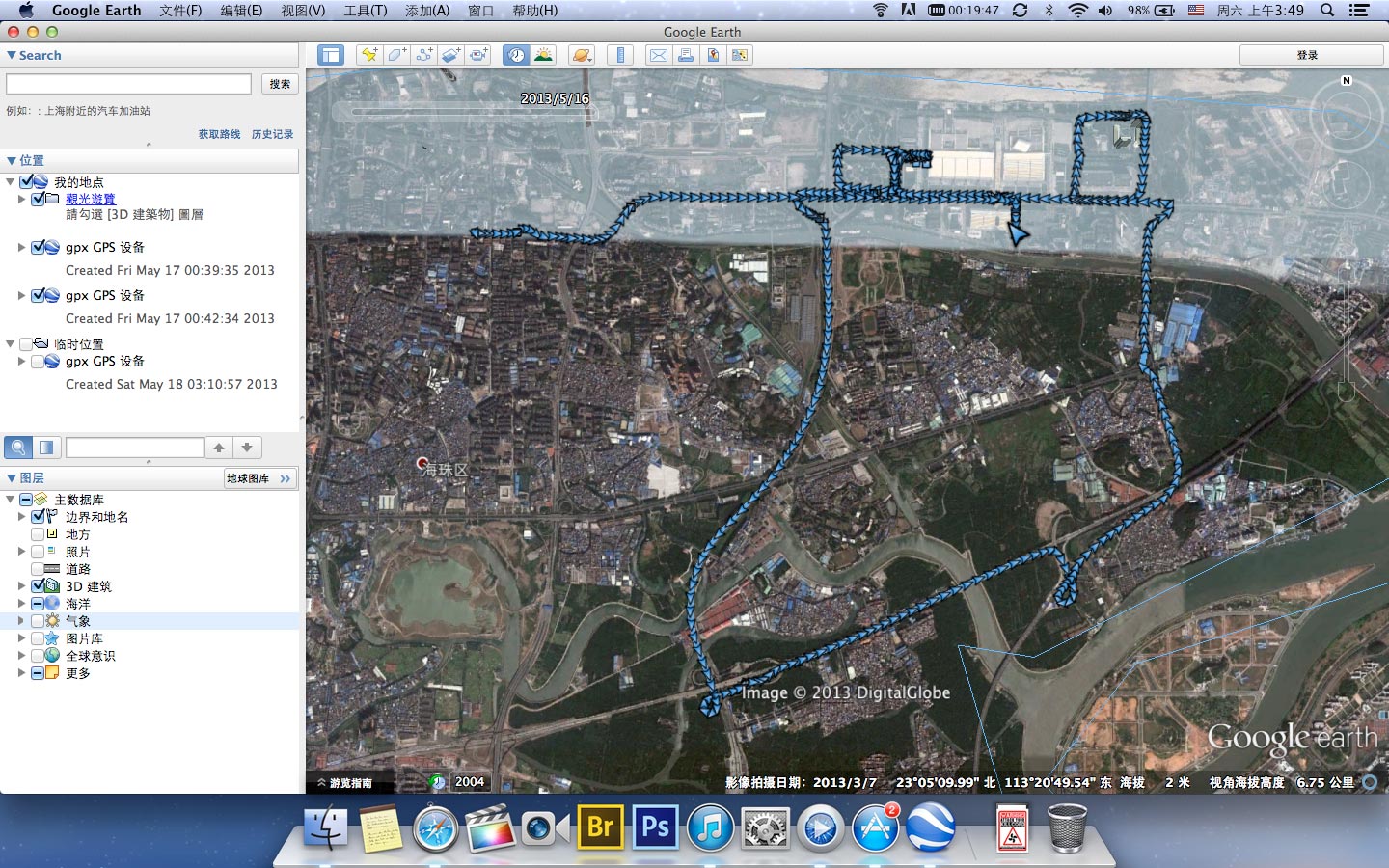Collapse the 图层 panel triangle
Image resolution: width=1389 pixels, height=868 pixels.
(11, 478)
